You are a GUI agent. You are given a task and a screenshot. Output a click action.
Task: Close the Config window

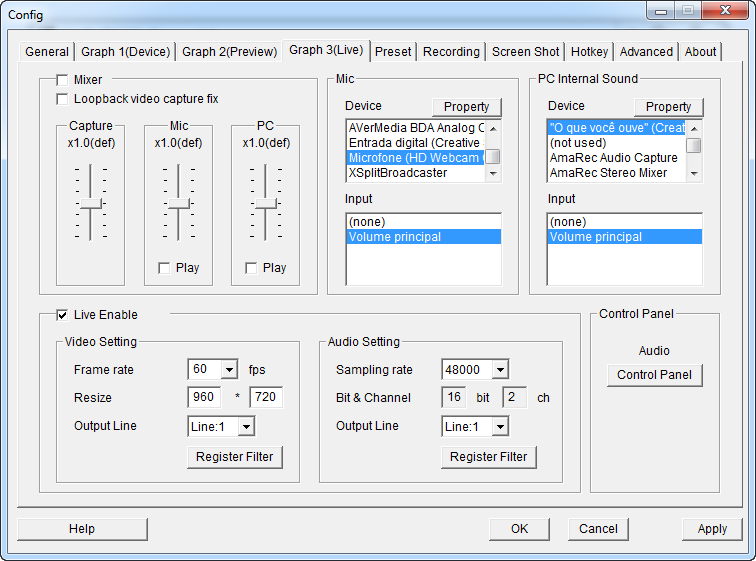point(726,10)
